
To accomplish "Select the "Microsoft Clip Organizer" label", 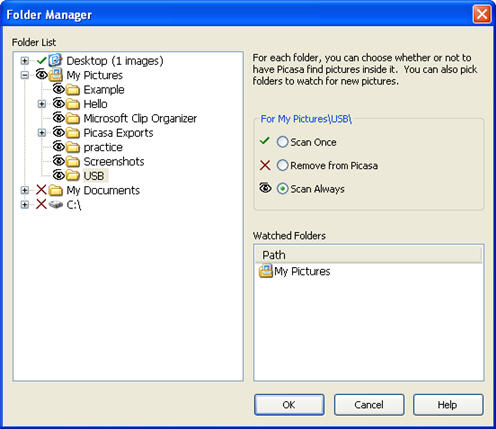I will [140, 118].
